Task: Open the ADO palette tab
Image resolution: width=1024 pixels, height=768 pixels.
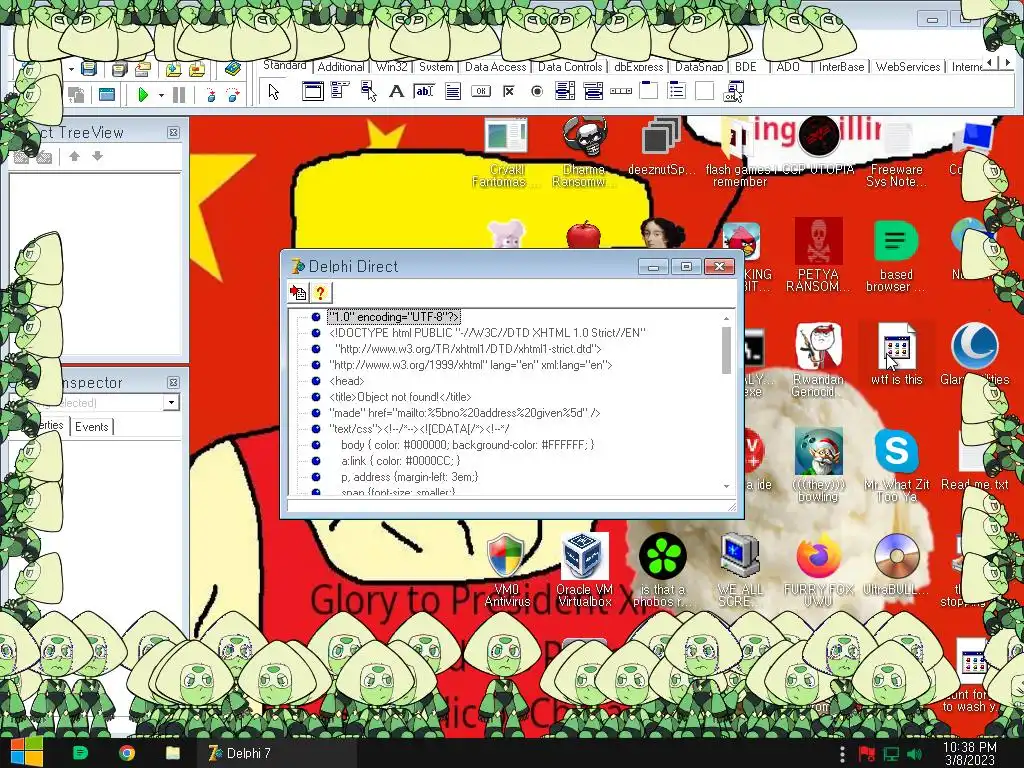Action: [x=788, y=67]
